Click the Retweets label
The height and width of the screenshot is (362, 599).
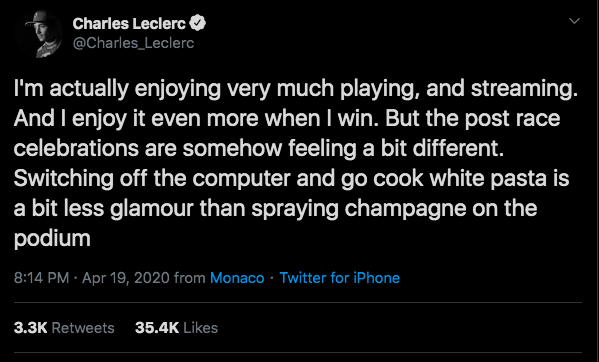point(83,328)
